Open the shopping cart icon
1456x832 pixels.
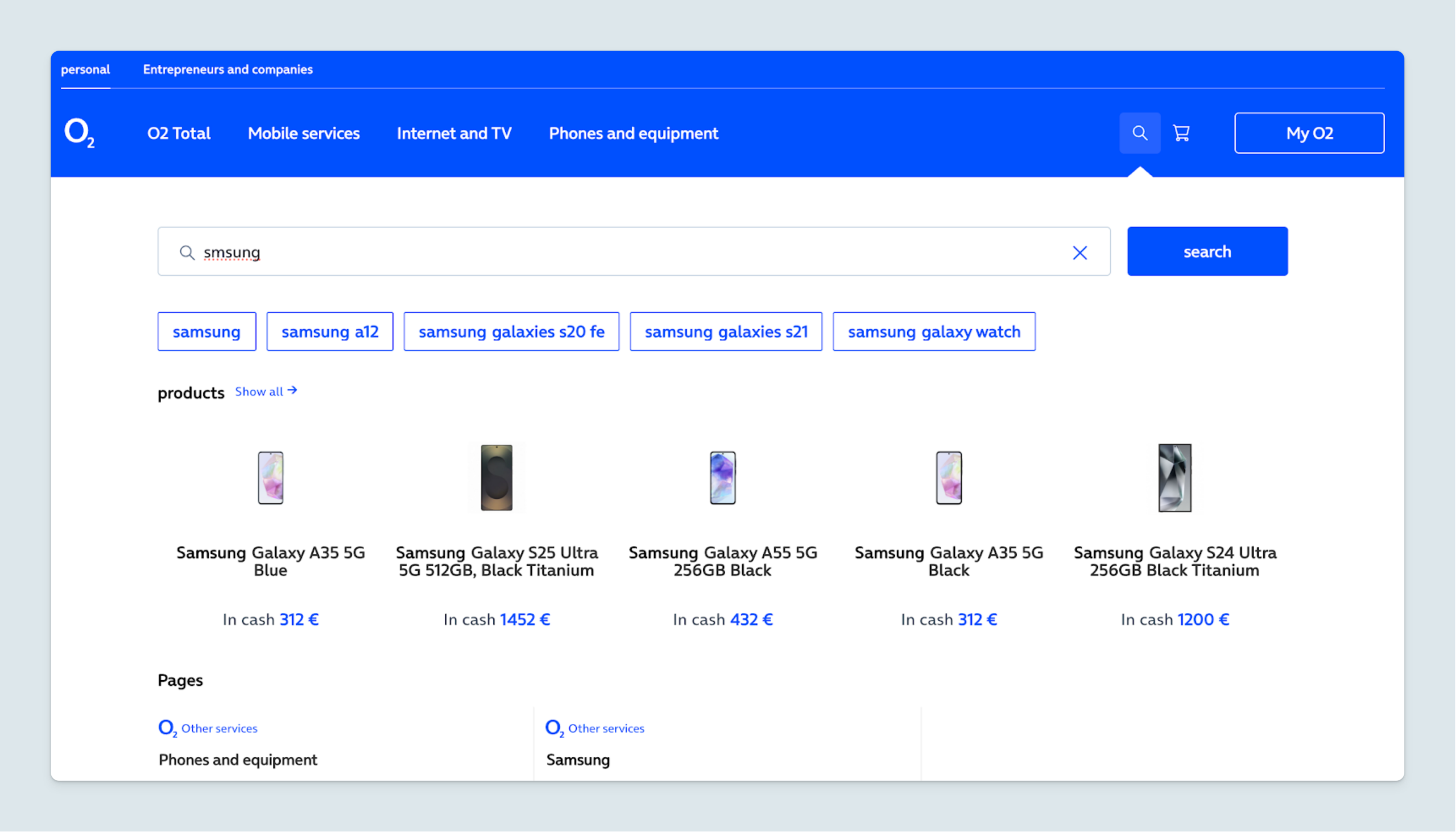(1182, 133)
